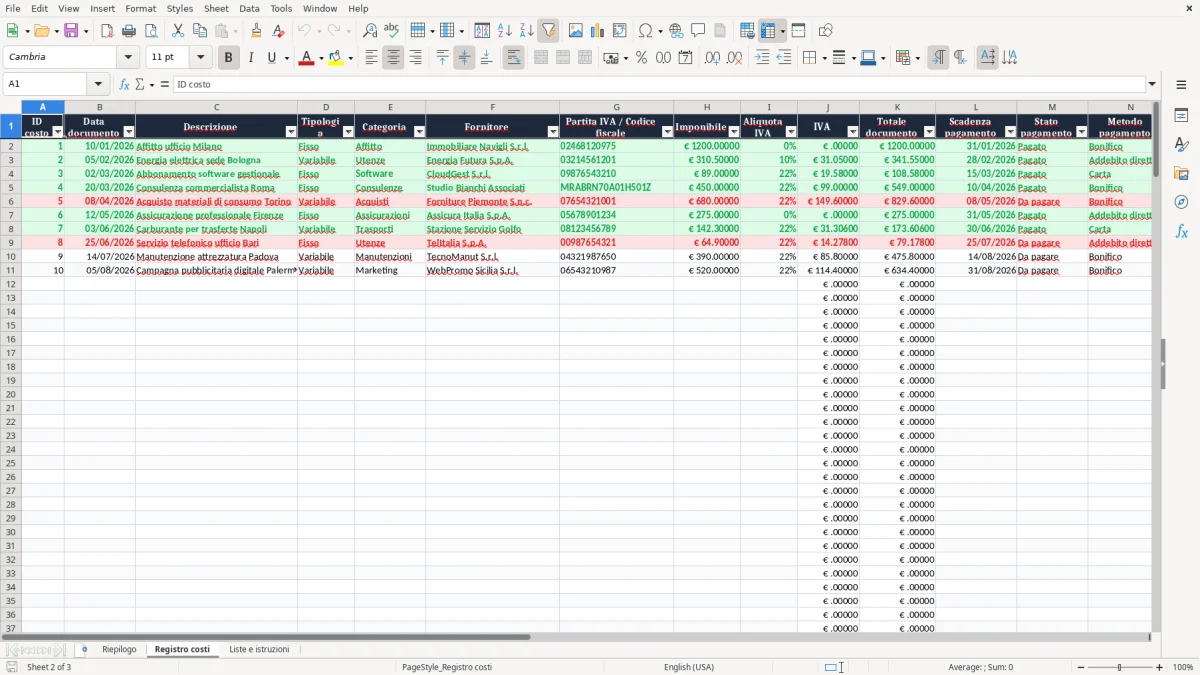Expand the Font Color palette arrow
This screenshot has height=675, width=1200.
(320, 58)
